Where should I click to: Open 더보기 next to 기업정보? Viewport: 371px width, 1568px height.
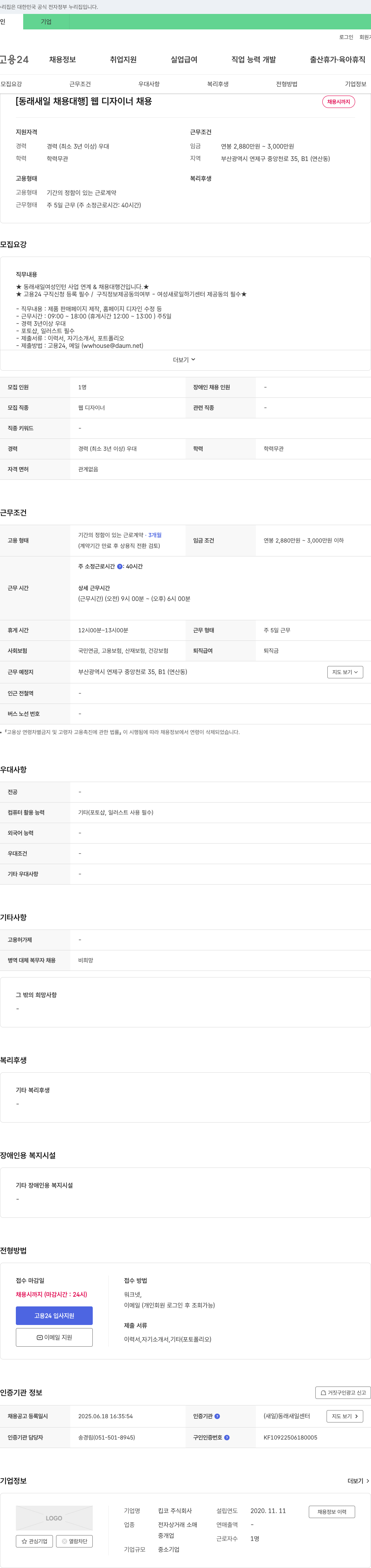click(x=358, y=1481)
